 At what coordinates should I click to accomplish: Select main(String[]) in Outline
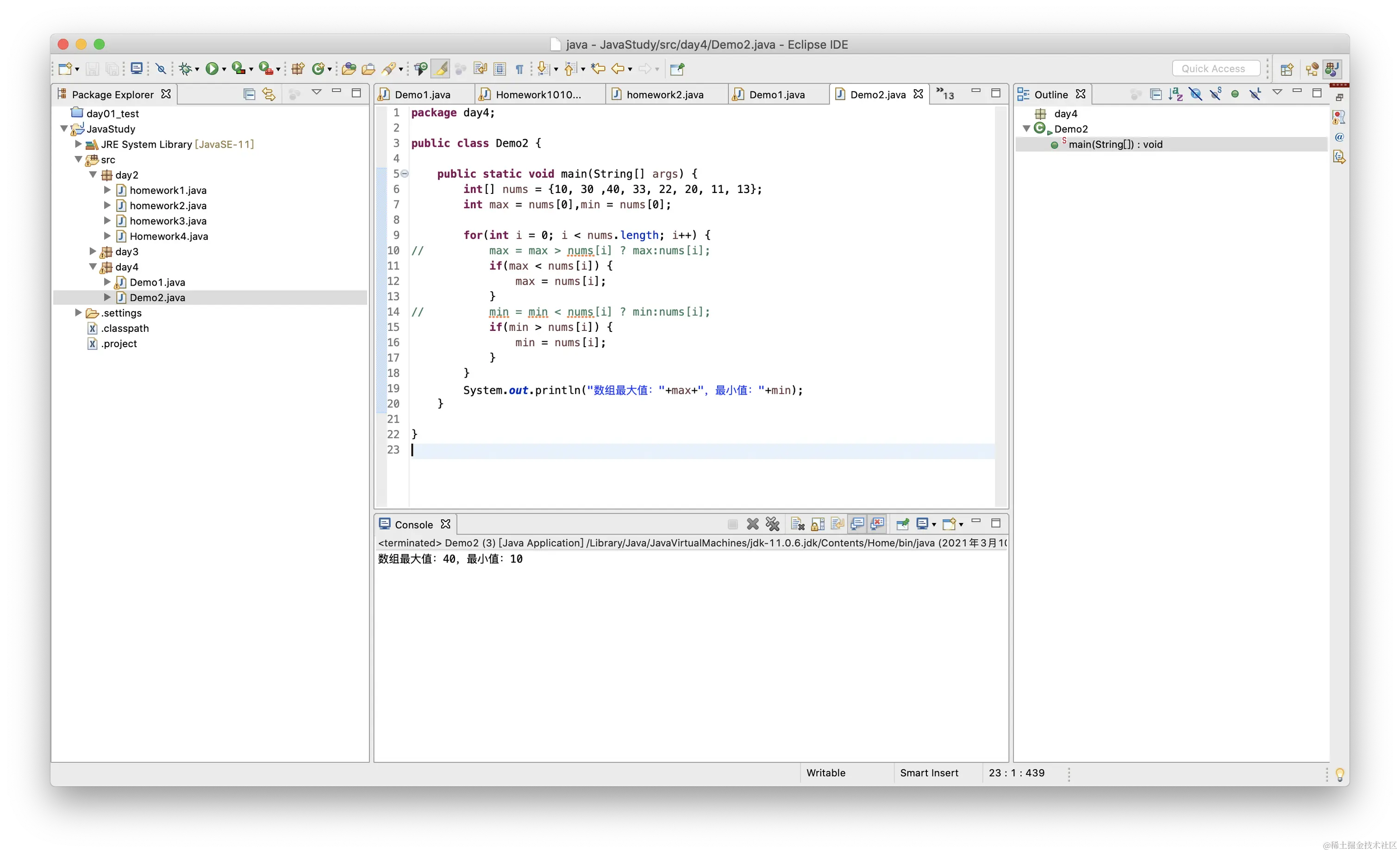[x=1115, y=144]
